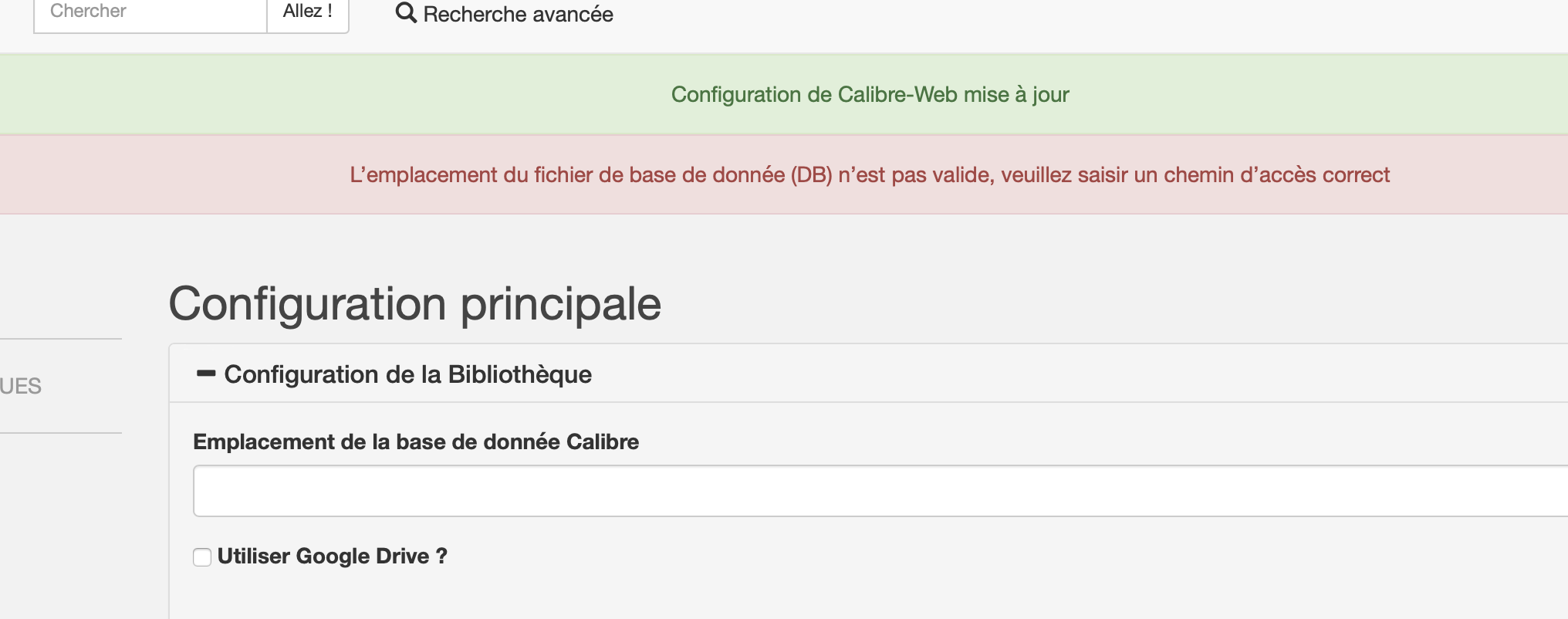
Task: Click the word "Calibre" in the field label
Action: click(x=602, y=441)
